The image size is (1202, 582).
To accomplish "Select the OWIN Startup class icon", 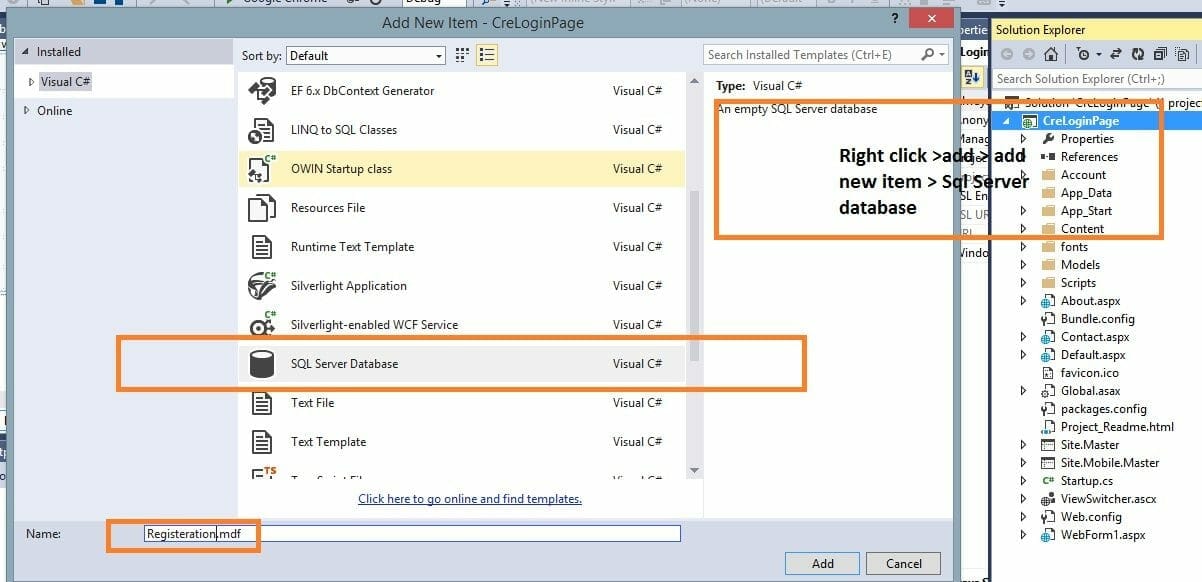I will pyautogui.click(x=262, y=169).
